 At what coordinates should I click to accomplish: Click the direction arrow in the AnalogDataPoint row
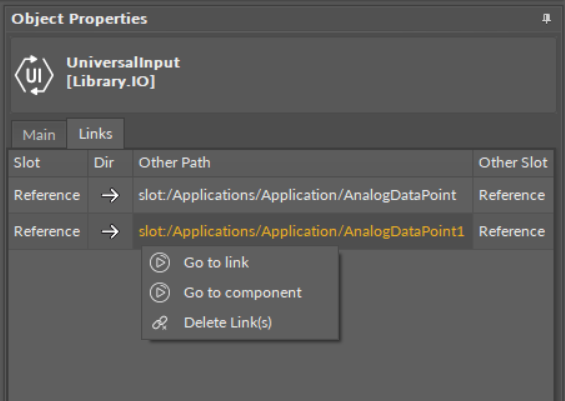click(x=110, y=195)
